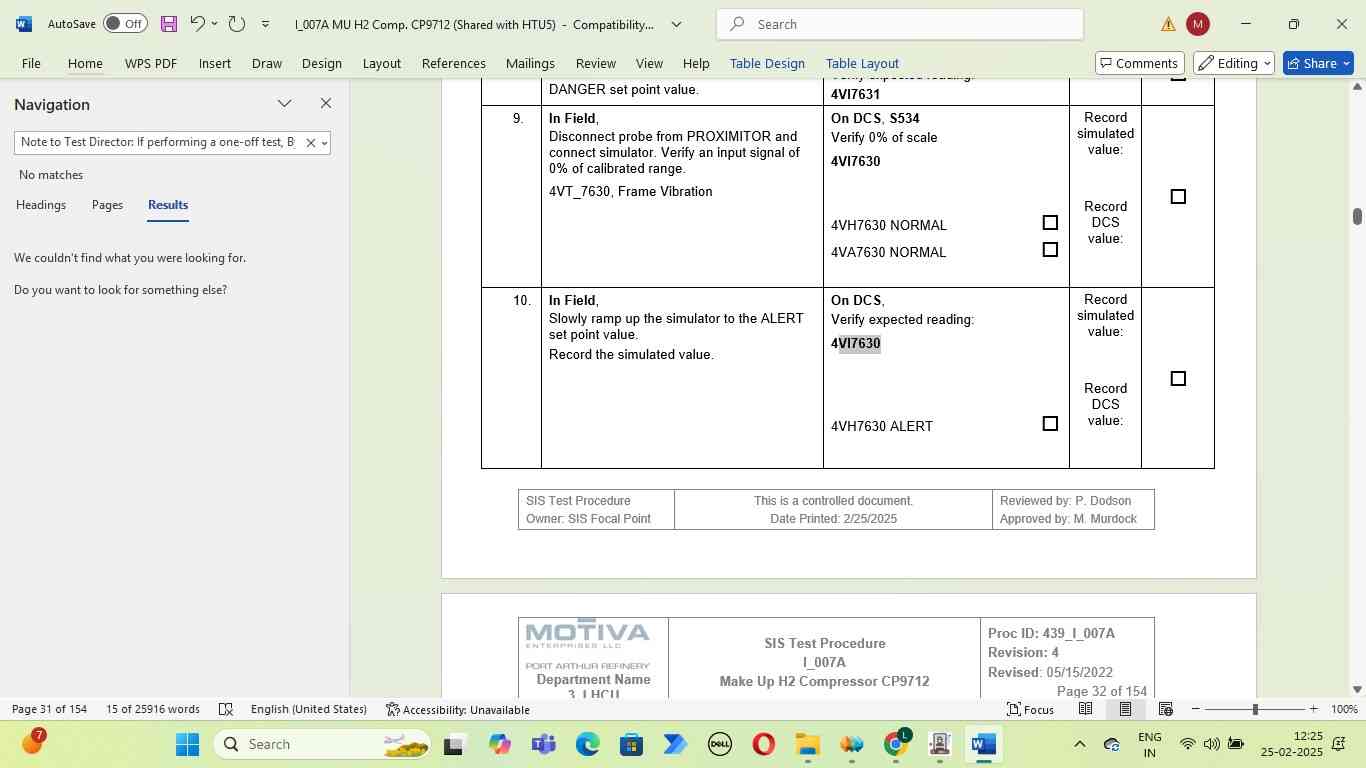Open Opera browser from taskbar
The height and width of the screenshot is (768, 1366).
[764, 744]
